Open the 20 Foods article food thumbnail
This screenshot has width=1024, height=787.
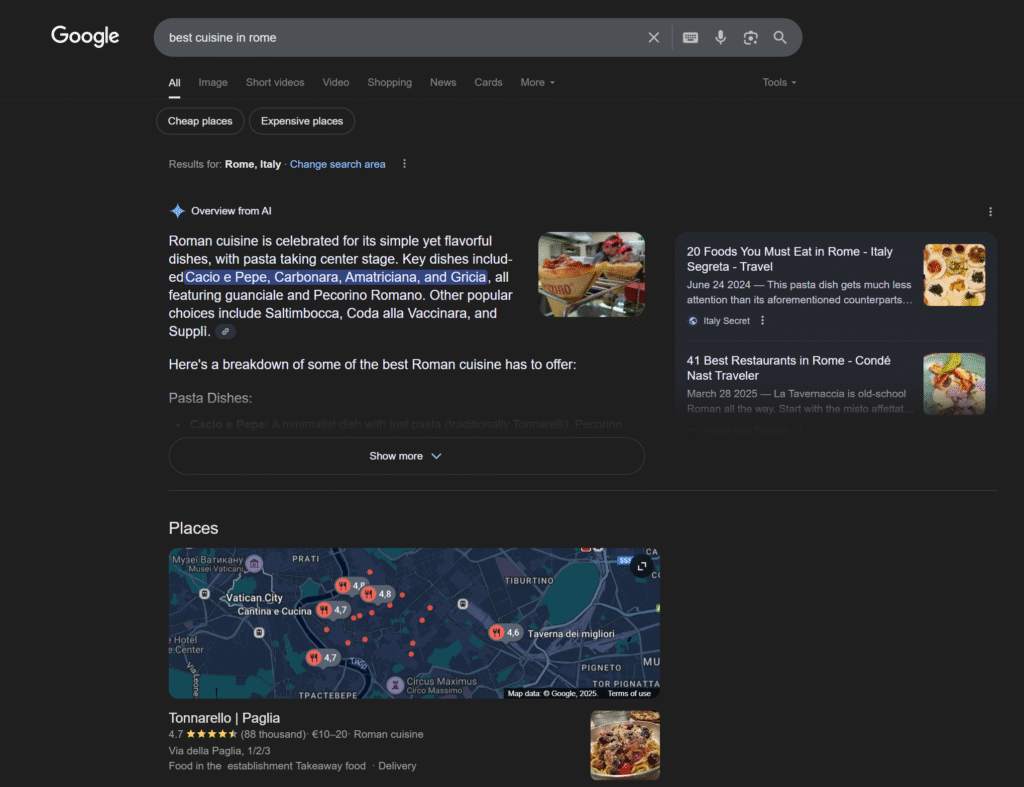tap(954, 275)
